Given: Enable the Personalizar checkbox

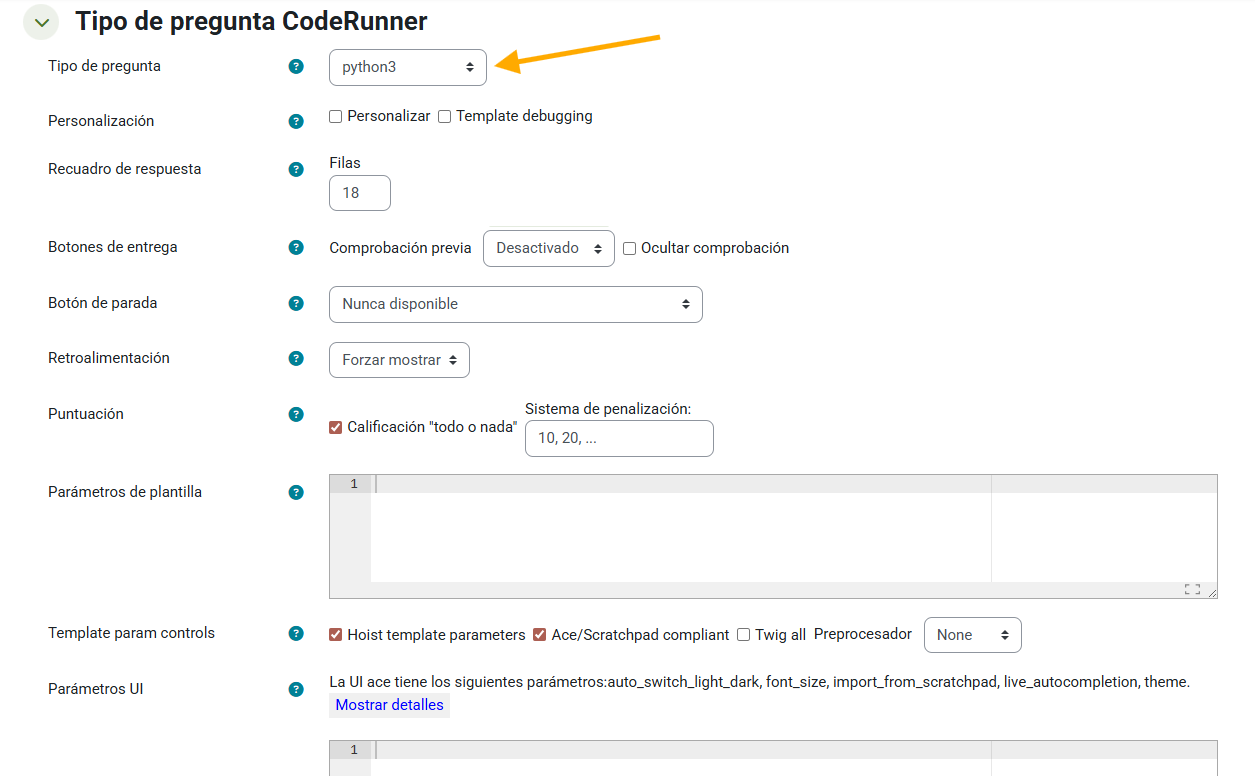Looking at the screenshot, I should tap(336, 117).
